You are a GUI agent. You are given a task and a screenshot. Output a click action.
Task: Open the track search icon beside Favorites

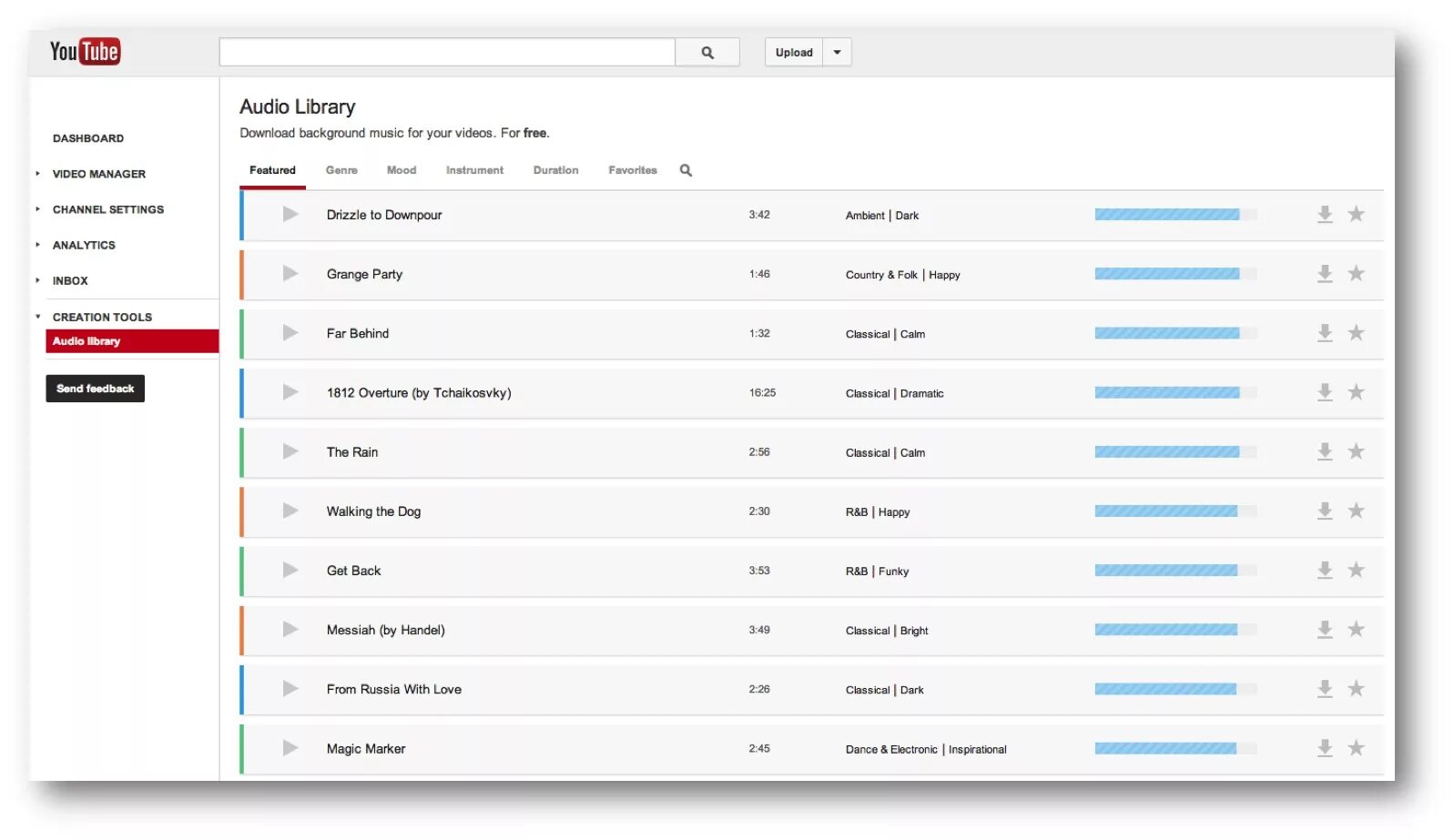pyautogui.click(x=686, y=170)
